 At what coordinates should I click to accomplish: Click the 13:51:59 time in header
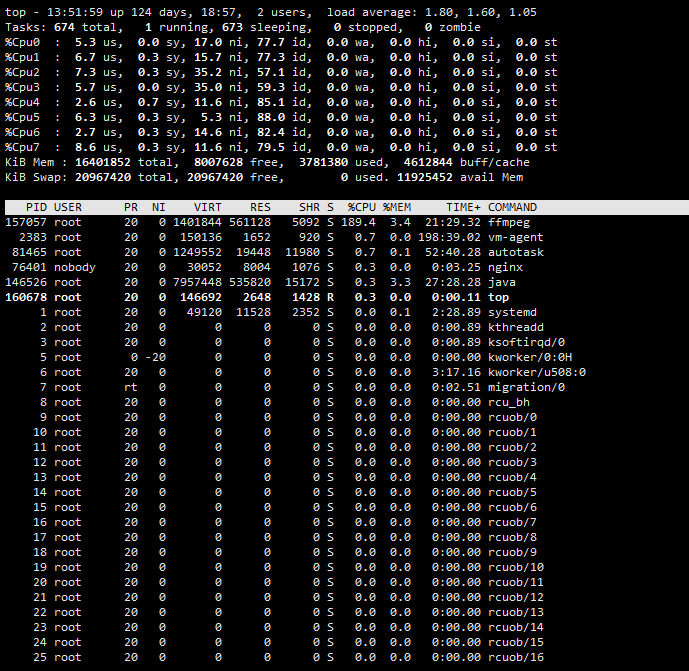pos(75,12)
